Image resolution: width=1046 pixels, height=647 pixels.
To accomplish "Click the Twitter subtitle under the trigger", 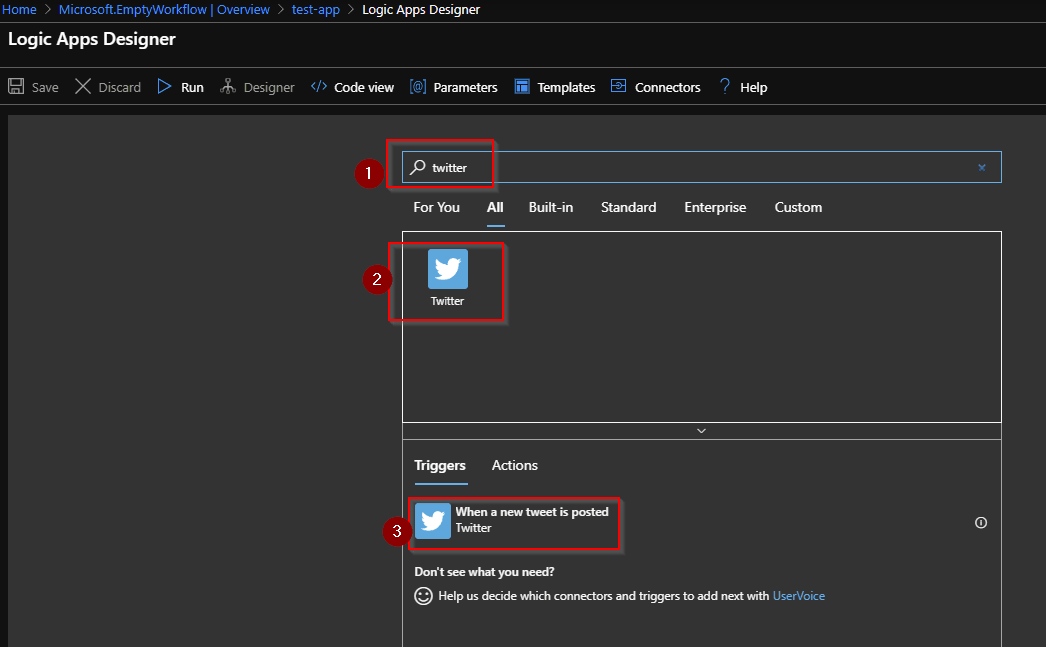I will 474,528.
